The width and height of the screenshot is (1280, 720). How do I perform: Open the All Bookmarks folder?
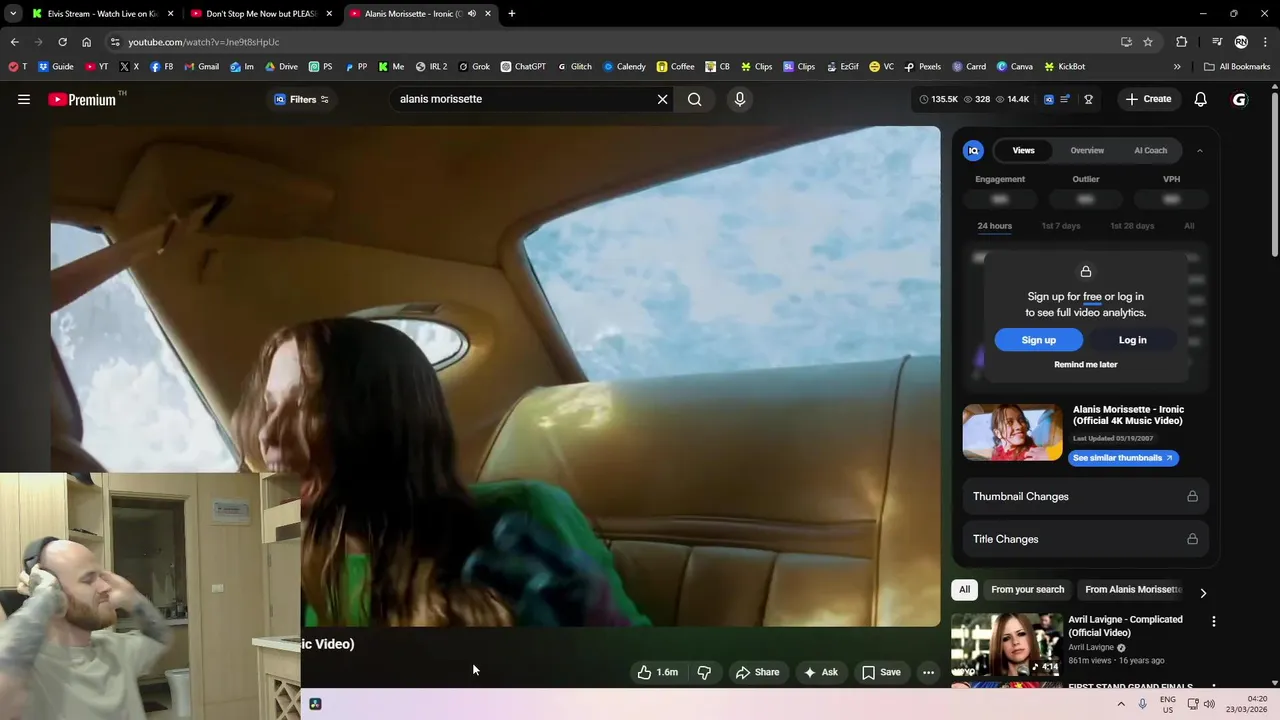click(1237, 67)
